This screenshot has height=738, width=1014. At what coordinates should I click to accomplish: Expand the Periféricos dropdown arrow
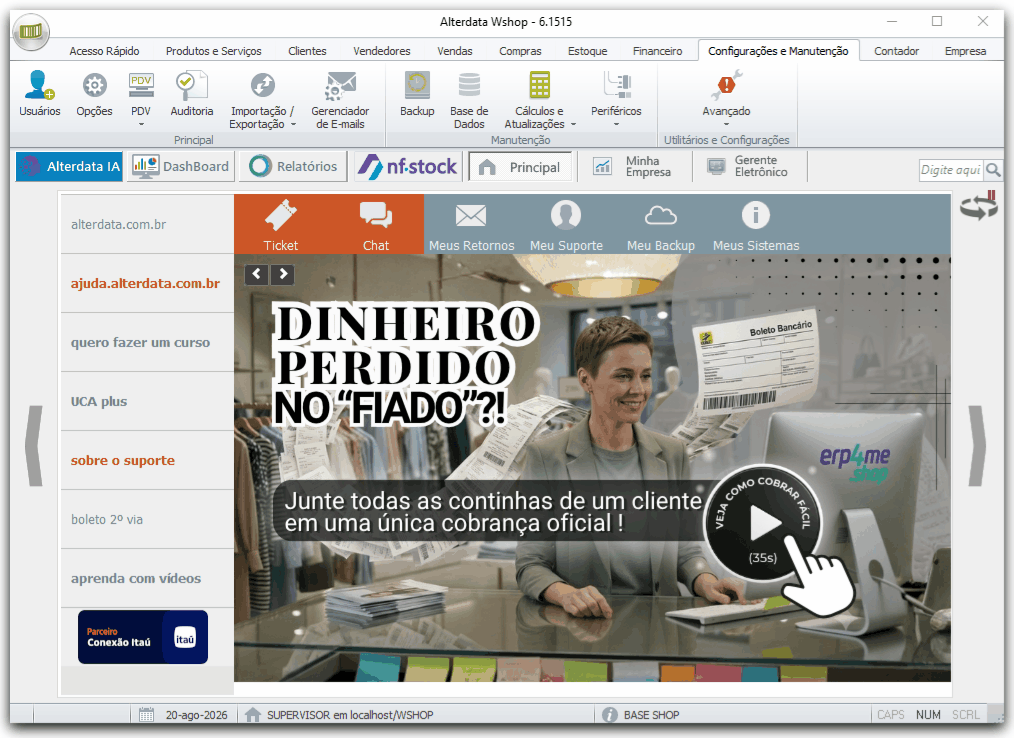616,124
